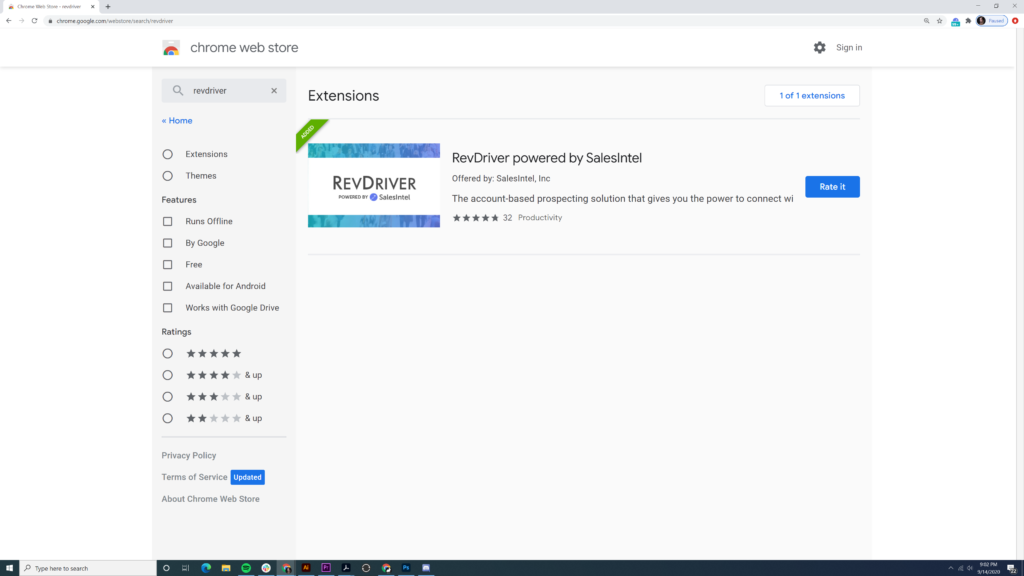Viewport: 1024px width, 576px height.
Task: Bookmark this page with star icon
Action: (x=940, y=21)
